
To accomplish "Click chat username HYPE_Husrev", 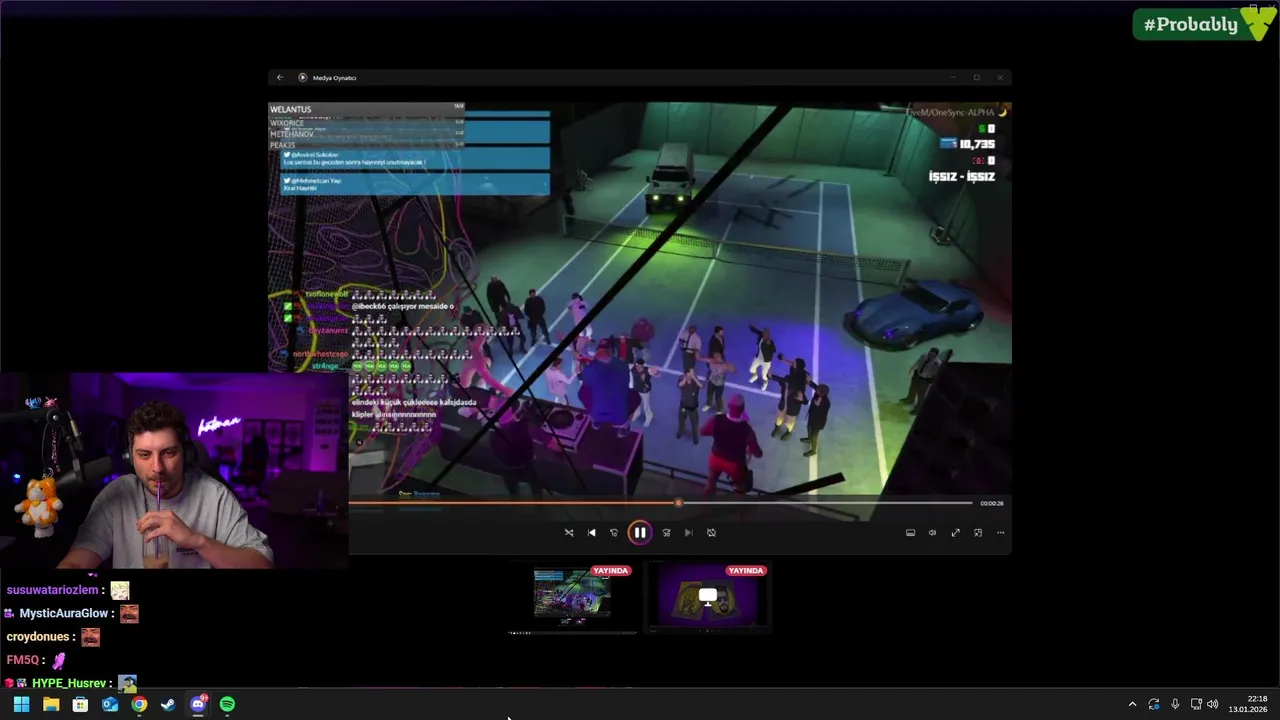I will tap(67, 683).
